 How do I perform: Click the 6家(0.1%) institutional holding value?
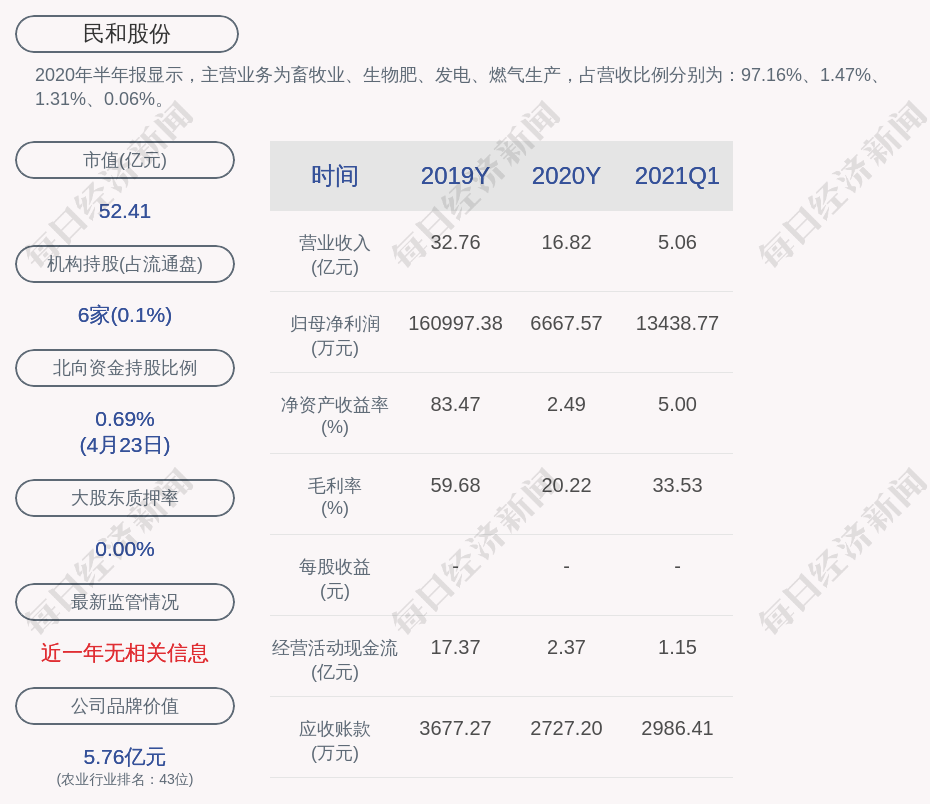pos(125,315)
